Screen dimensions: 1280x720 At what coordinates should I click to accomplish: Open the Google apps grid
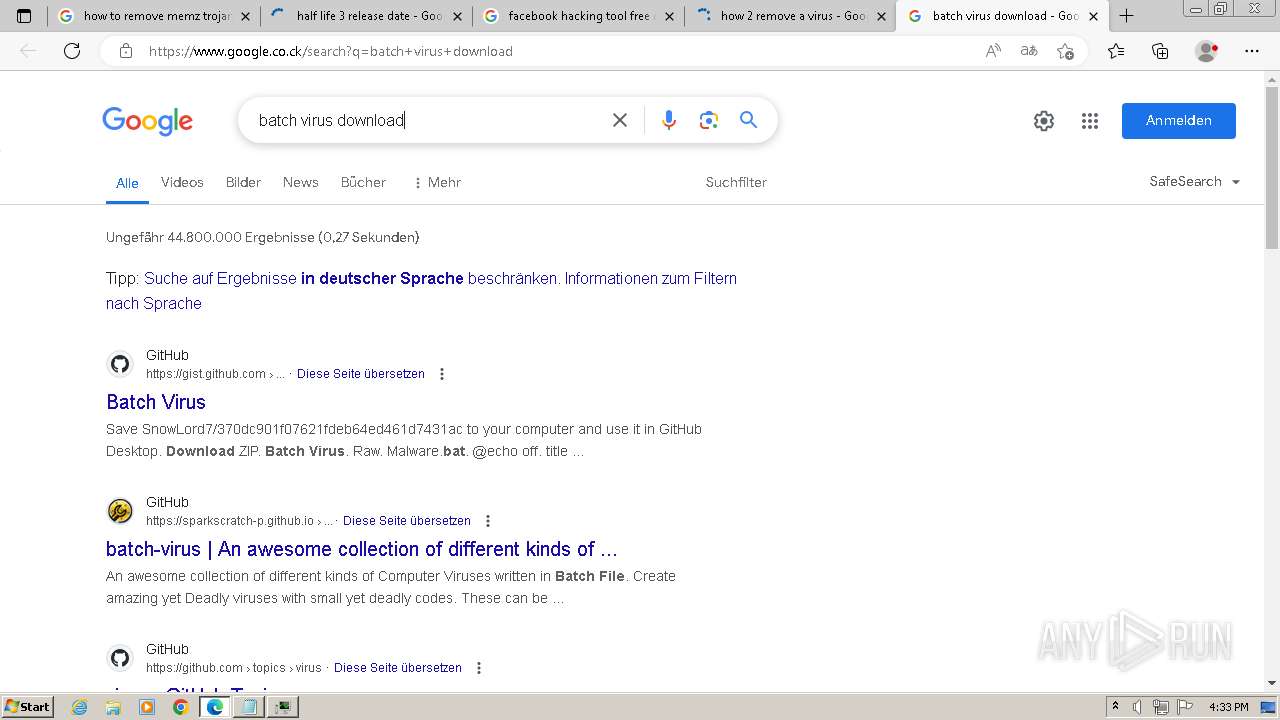(1090, 121)
